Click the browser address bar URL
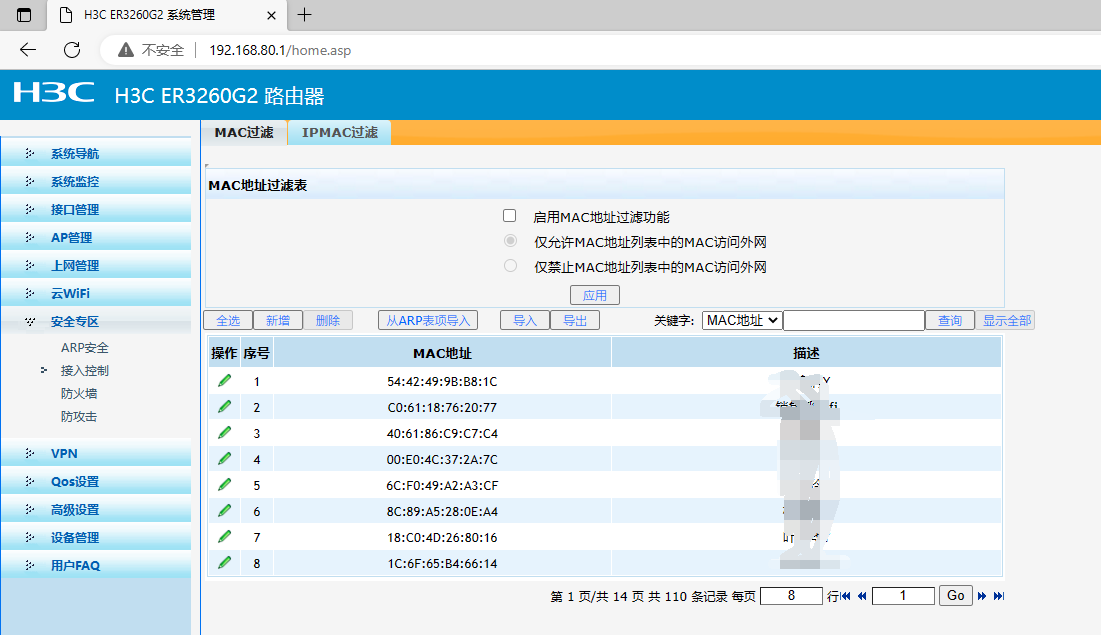This screenshot has height=635, width=1101. point(280,51)
